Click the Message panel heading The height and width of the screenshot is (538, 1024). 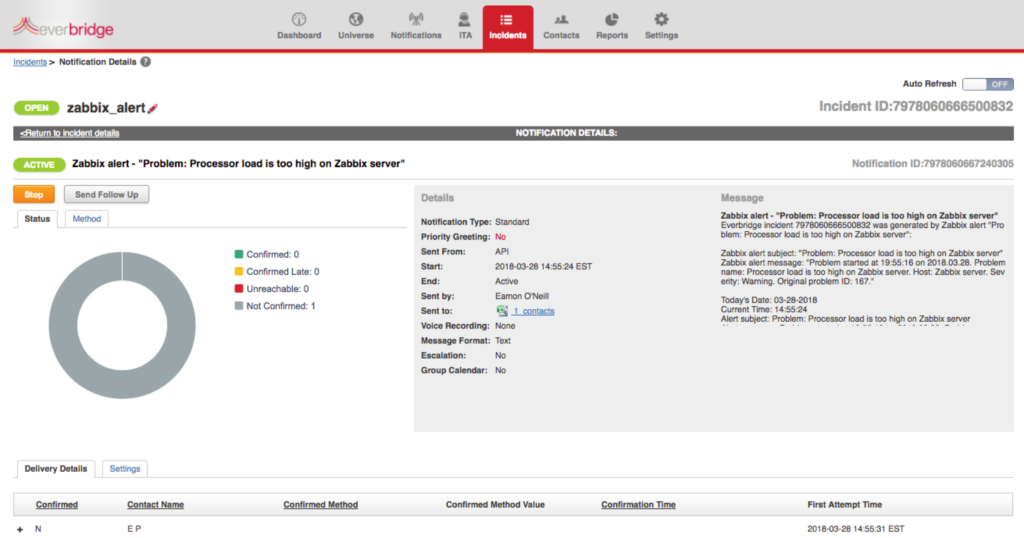[742, 198]
